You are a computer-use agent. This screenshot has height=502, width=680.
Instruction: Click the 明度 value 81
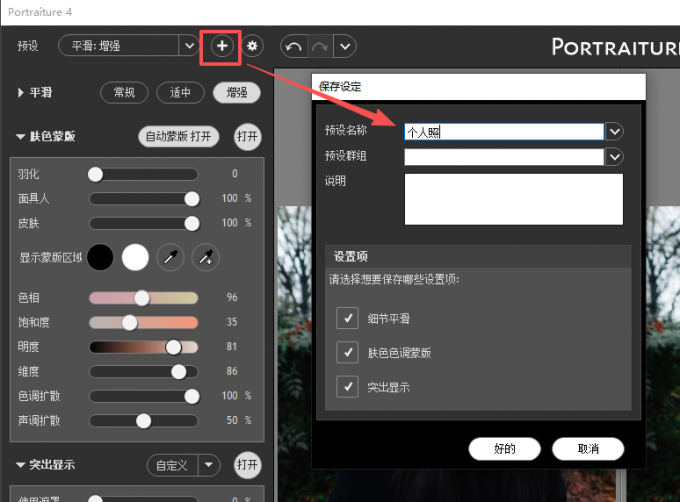pos(232,347)
